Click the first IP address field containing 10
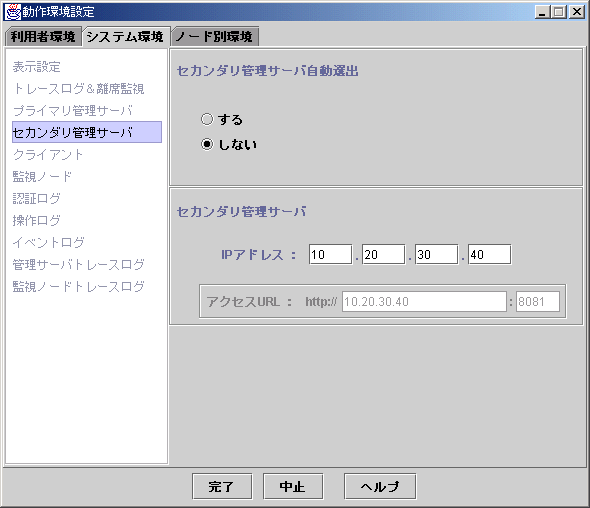Screen dimensions: 590x508 [x=330, y=254]
